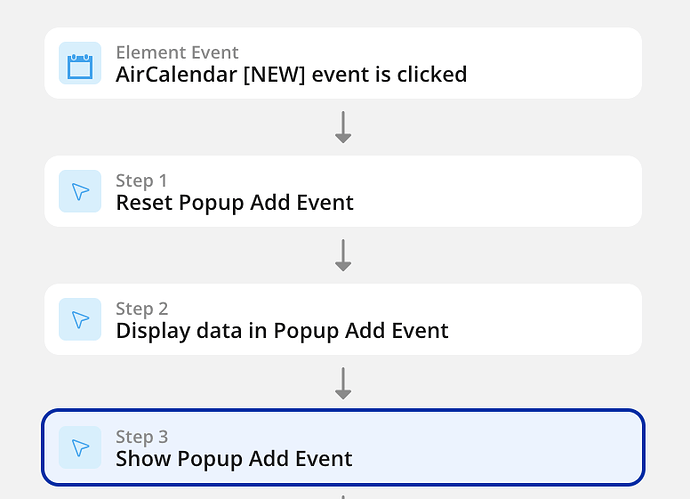Open the "Reset Popup Add Event" action
690x499 pixels.
(234, 202)
